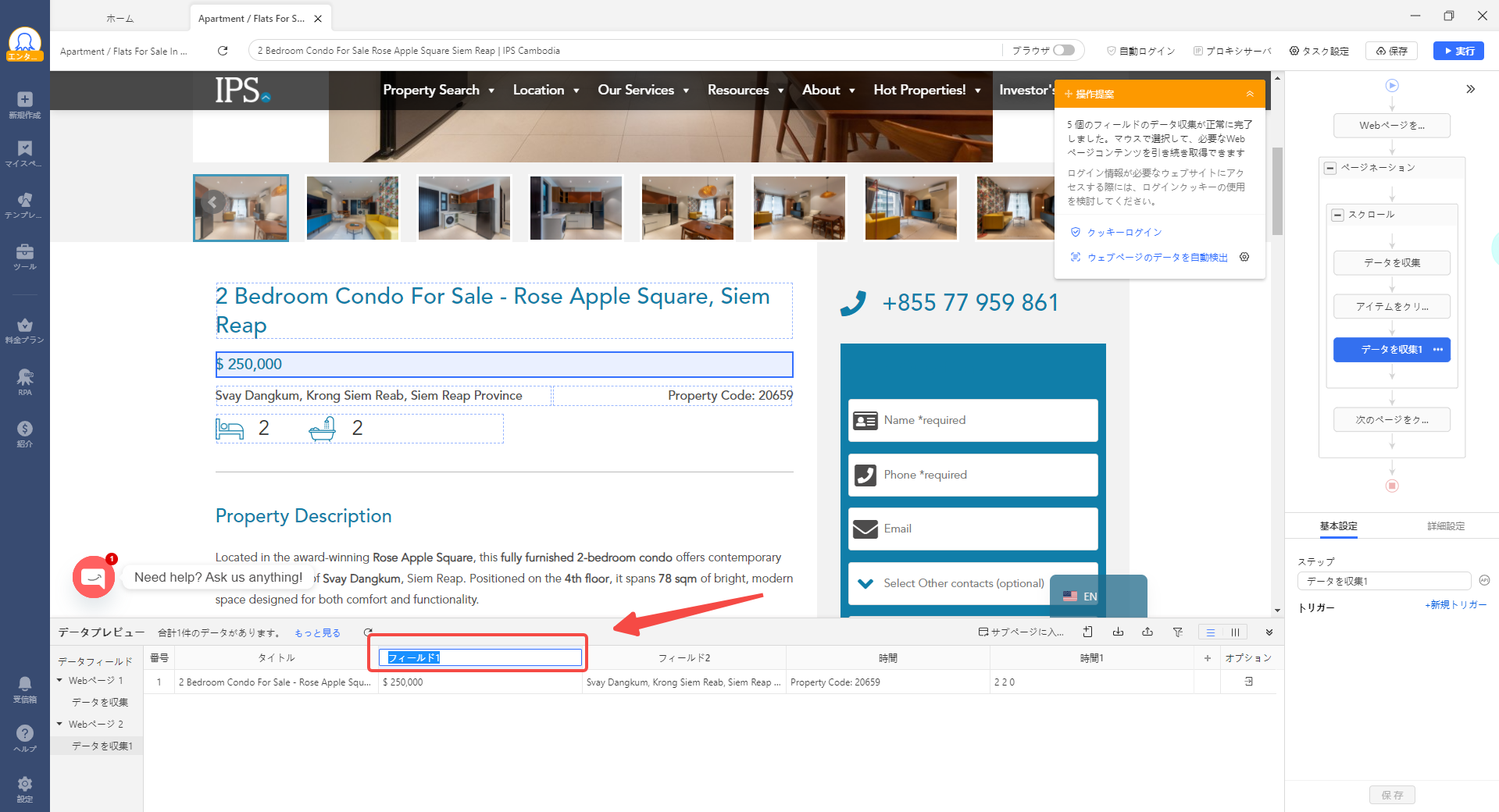Switch to the ホーム tab

click(120, 19)
